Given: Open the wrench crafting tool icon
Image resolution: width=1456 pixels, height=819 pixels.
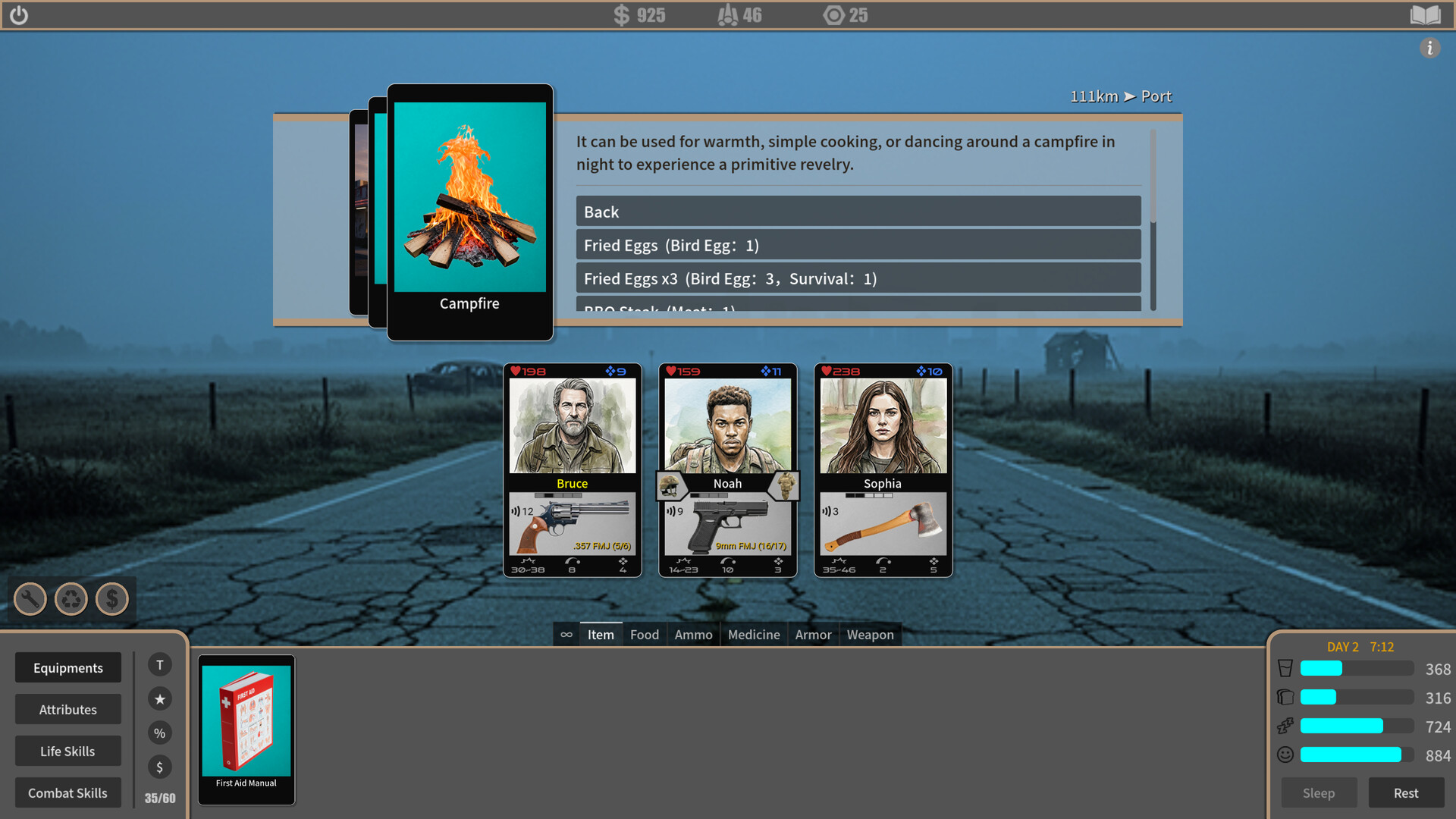Looking at the screenshot, I should pos(30,599).
